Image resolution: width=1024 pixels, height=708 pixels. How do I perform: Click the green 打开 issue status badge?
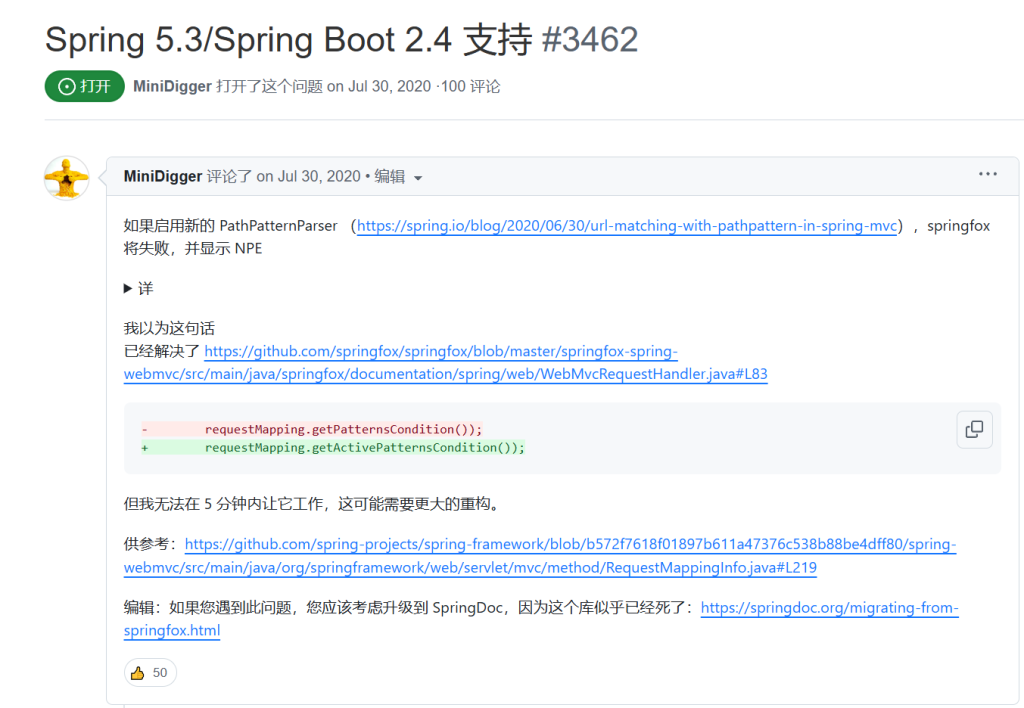[x=84, y=86]
